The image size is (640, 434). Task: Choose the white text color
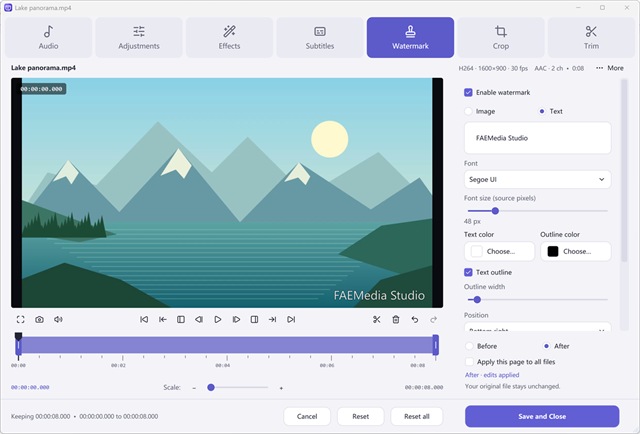point(499,251)
